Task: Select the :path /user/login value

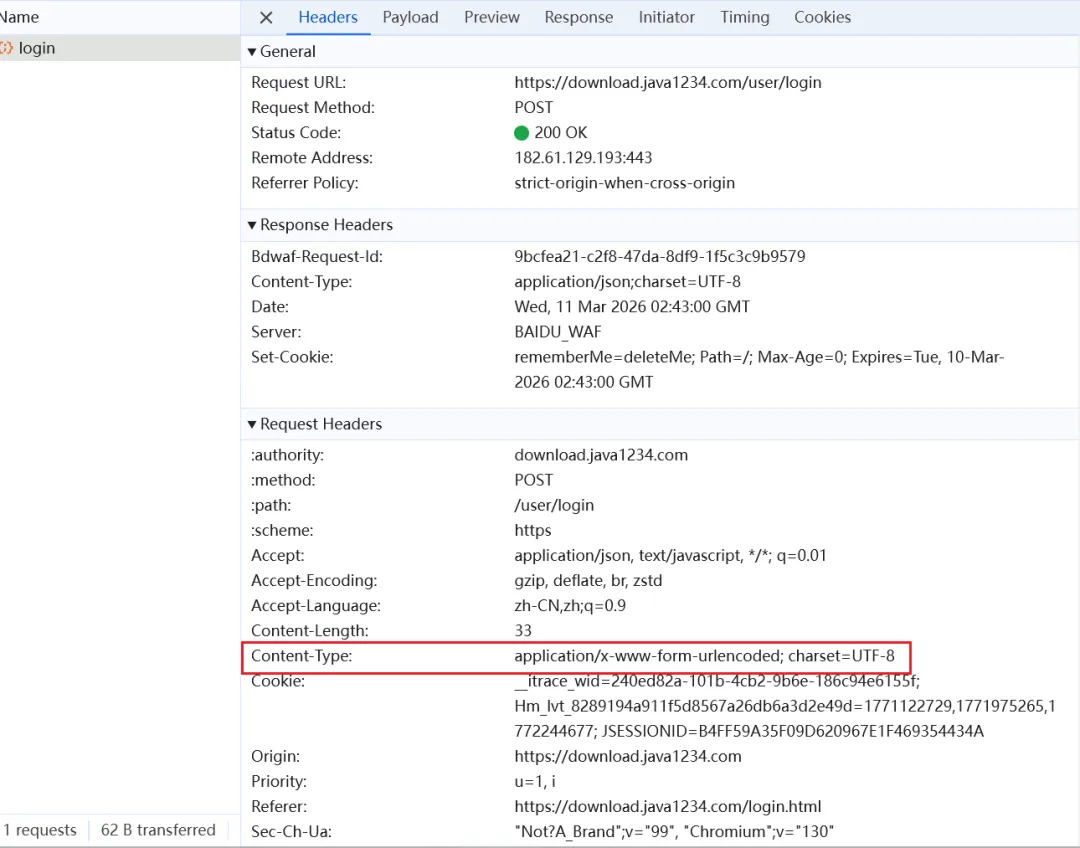Action: [x=554, y=506]
